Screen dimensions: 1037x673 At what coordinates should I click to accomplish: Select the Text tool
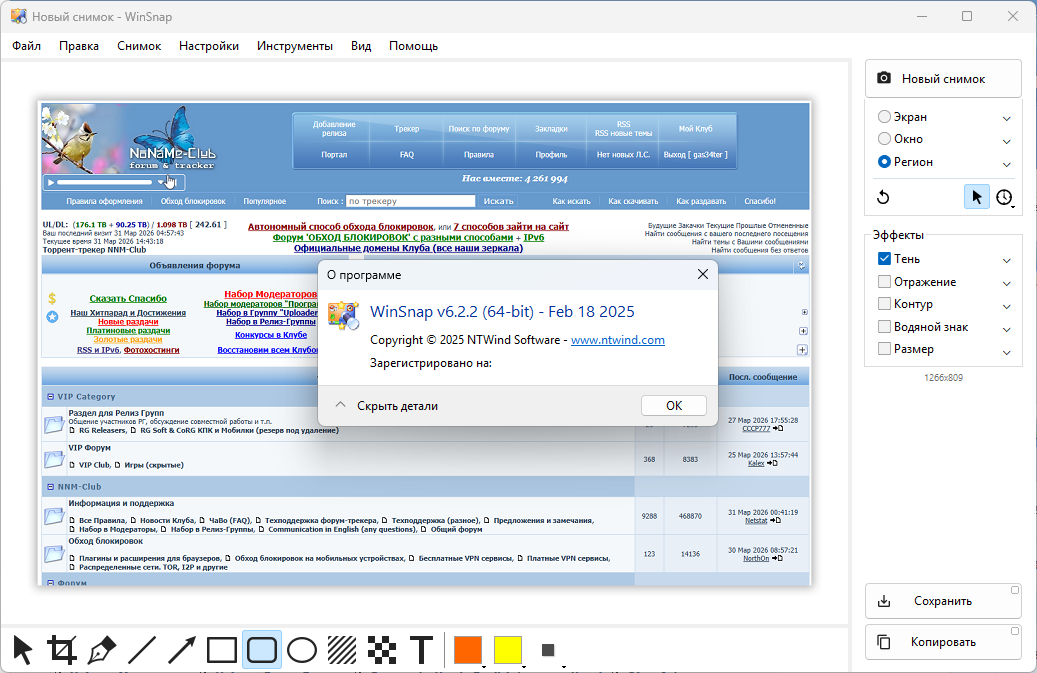coord(422,651)
